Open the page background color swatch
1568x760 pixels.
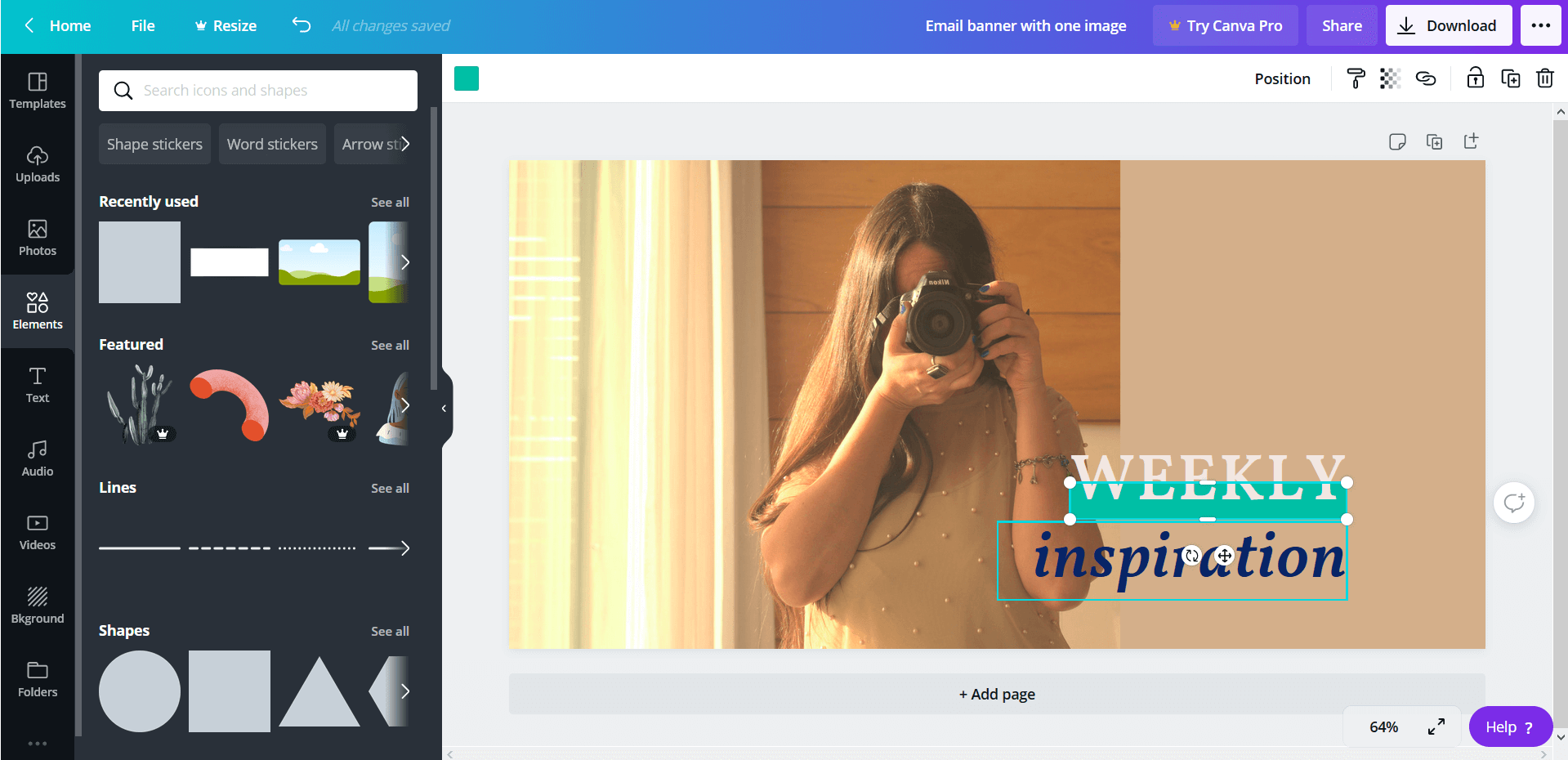[467, 78]
